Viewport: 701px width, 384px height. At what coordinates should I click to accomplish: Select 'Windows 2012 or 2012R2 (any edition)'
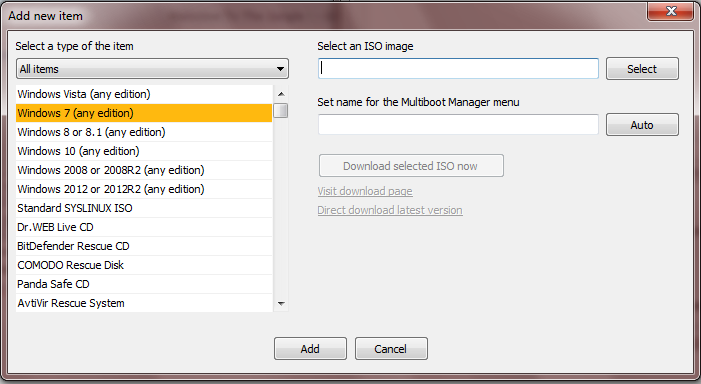(x=144, y=189)
